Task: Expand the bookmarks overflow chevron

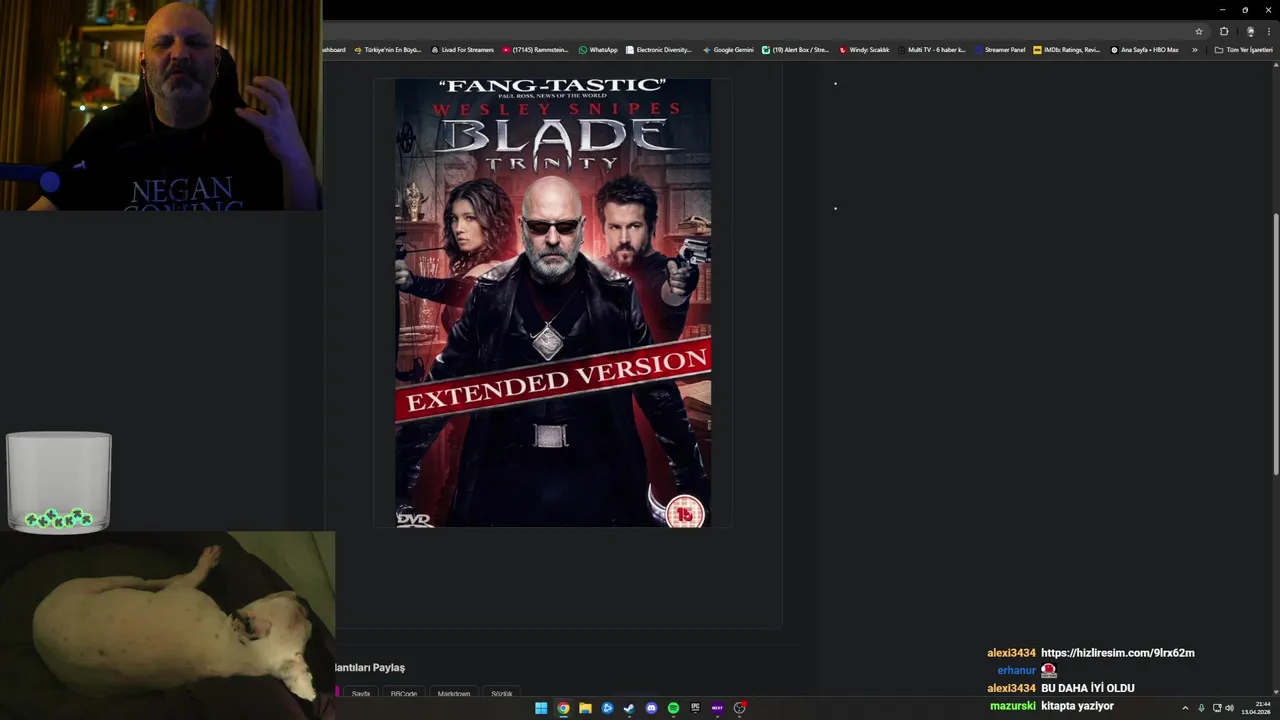Action: [1194, 50]
